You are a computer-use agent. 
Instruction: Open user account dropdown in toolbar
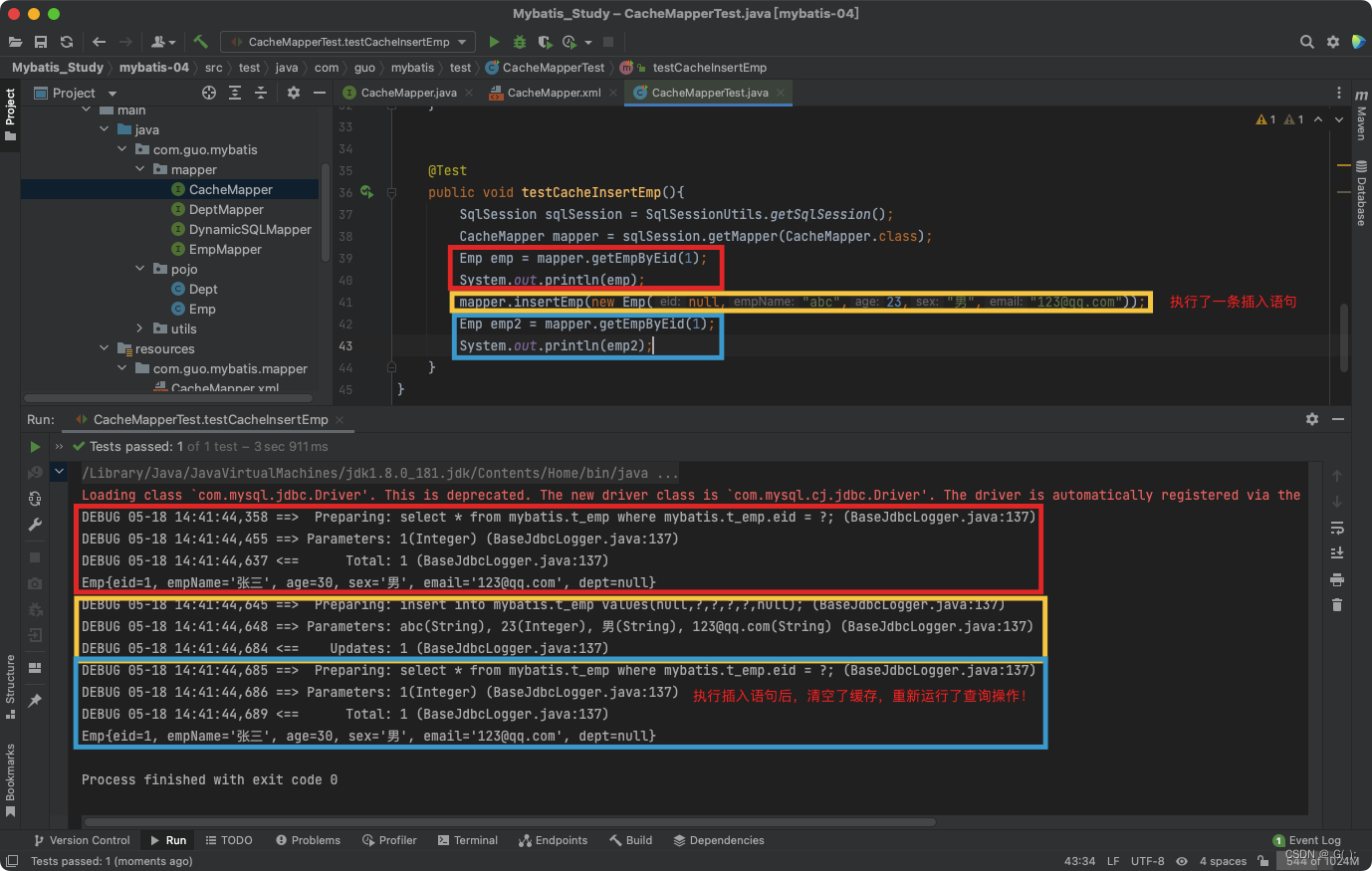163,42
